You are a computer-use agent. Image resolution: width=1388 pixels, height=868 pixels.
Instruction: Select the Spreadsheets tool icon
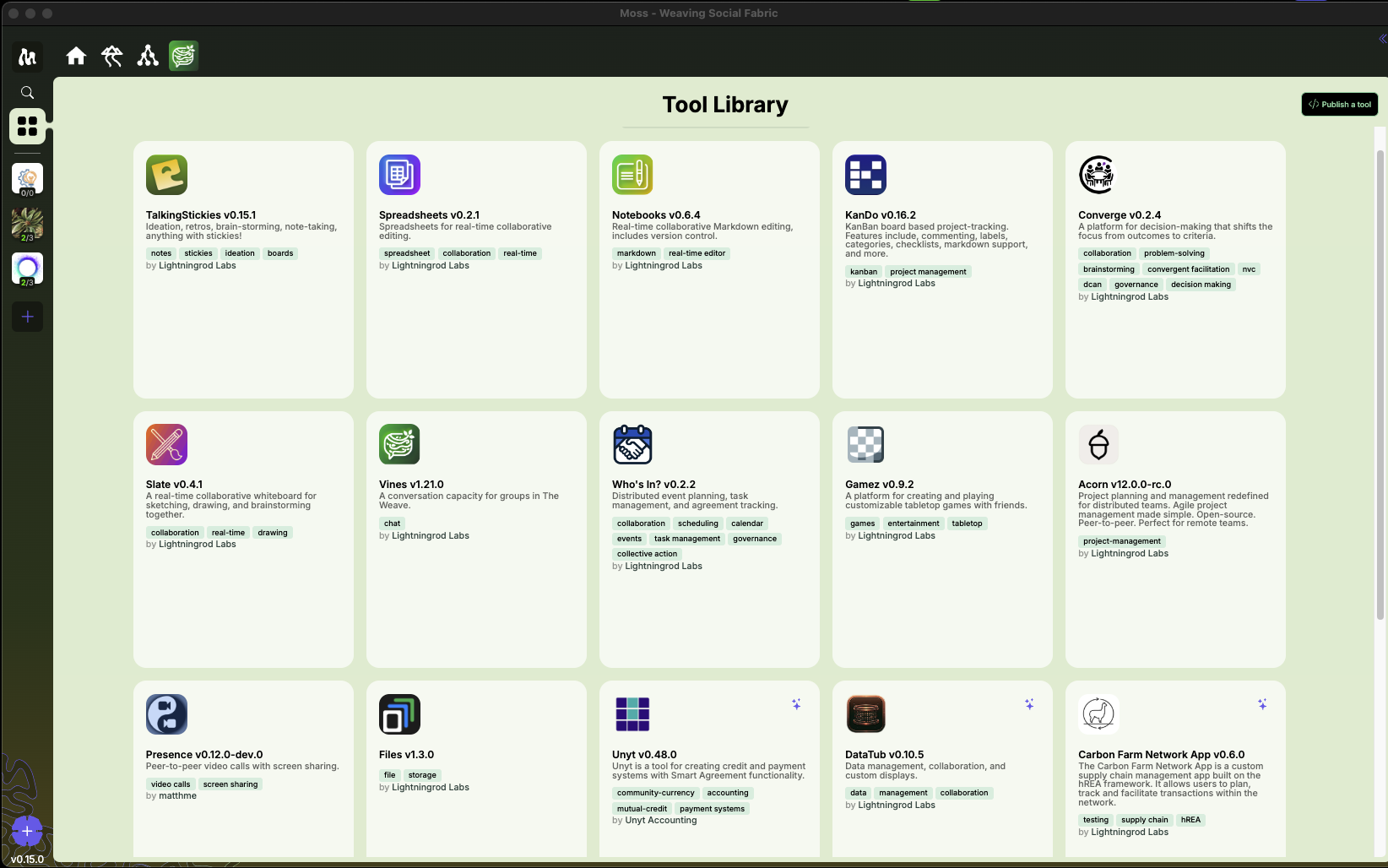pos(399,175)
